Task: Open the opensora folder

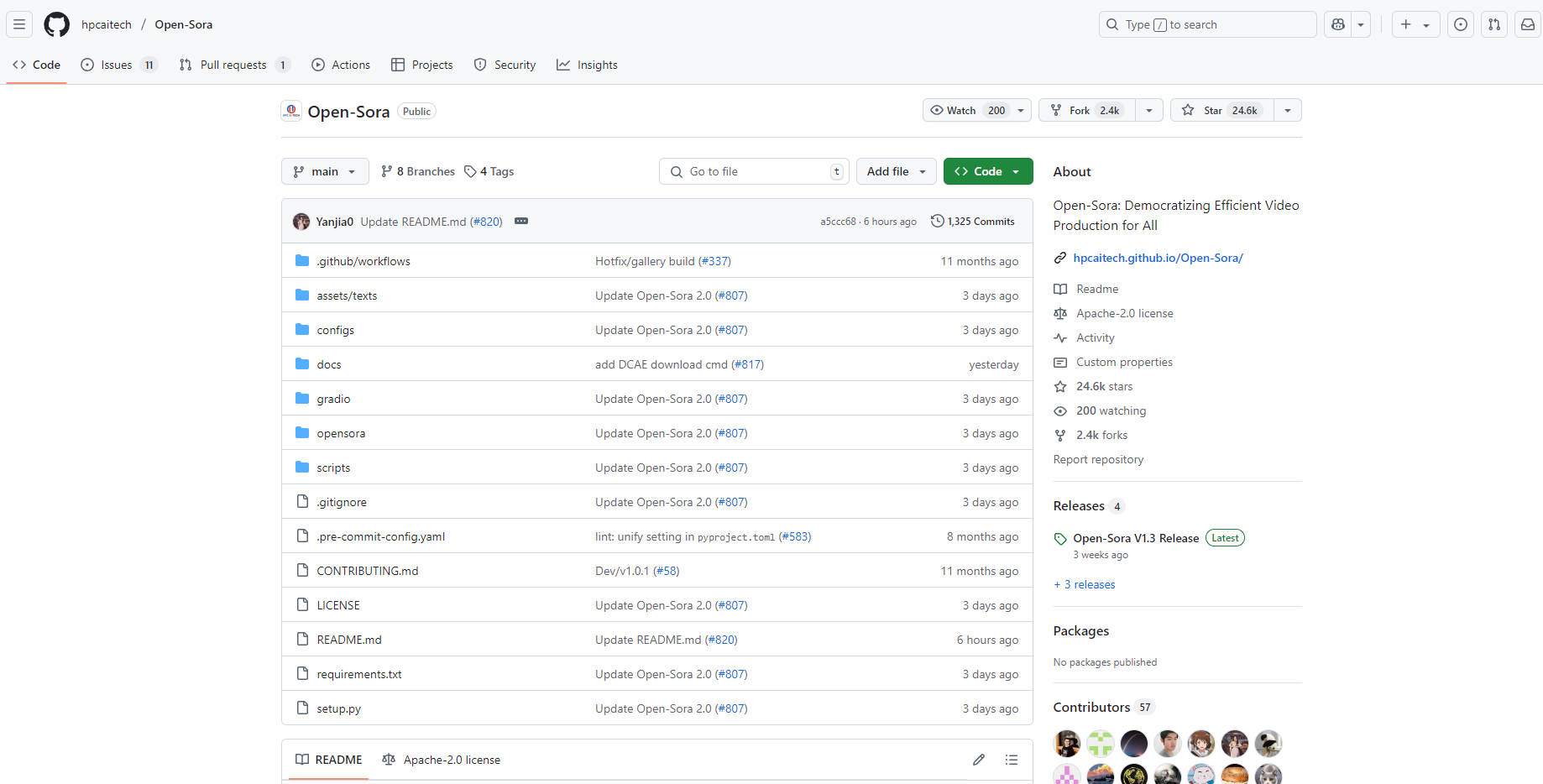Action: pyautogui.click(x=341, y=433)
